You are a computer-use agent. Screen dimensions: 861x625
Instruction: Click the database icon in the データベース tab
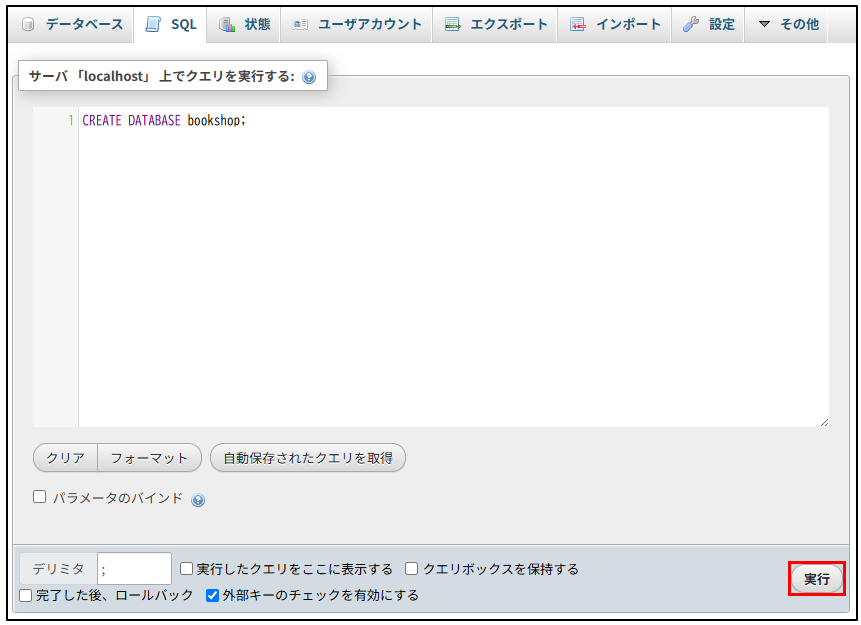(28, 25)
